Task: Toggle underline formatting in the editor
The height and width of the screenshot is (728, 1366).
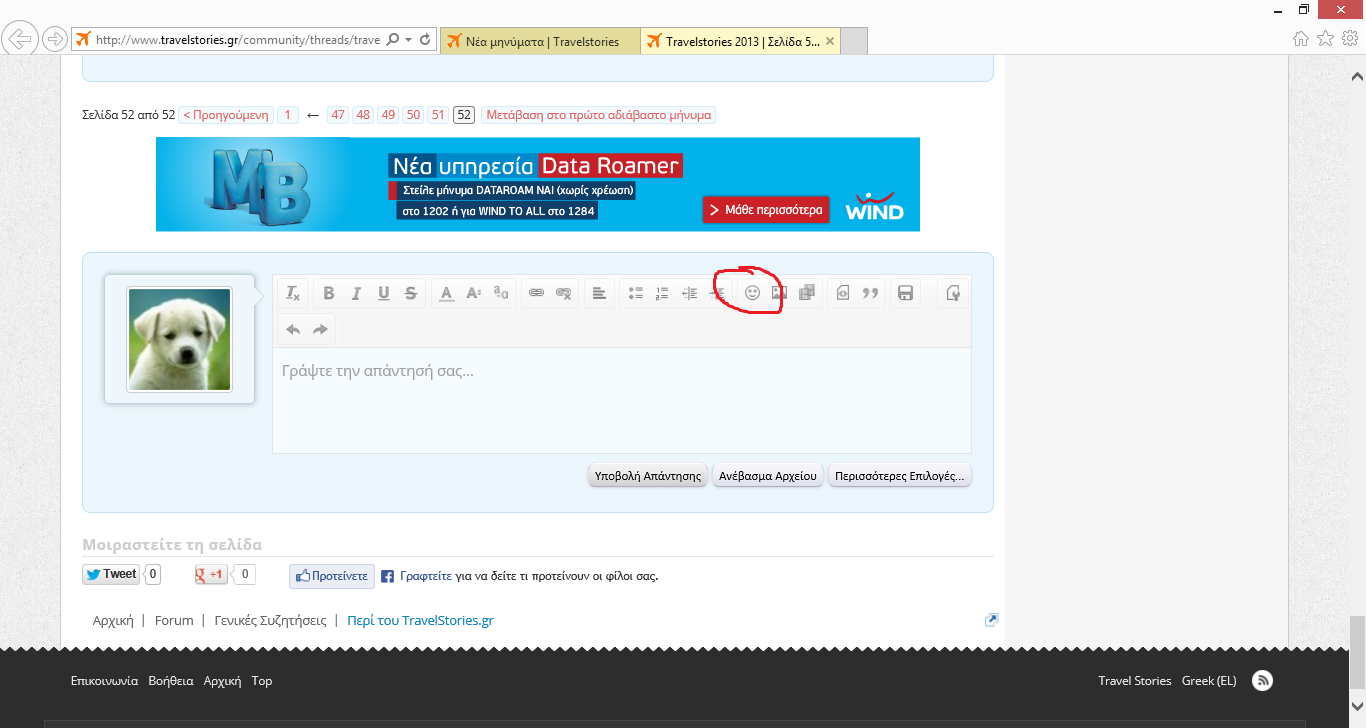Action: (383, 293)
